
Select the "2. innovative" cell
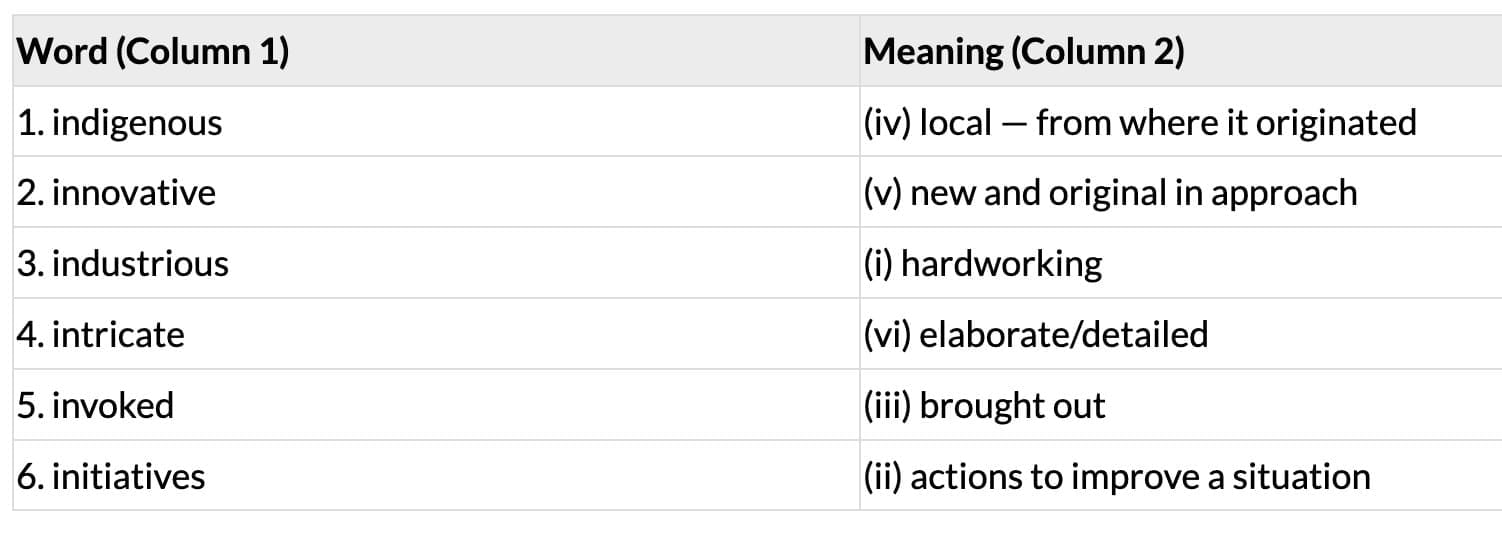116,192
